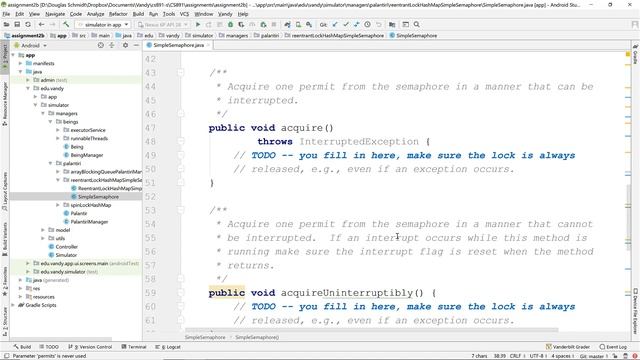
Task: Open the Event Log
Action: [x=613, y=347]
